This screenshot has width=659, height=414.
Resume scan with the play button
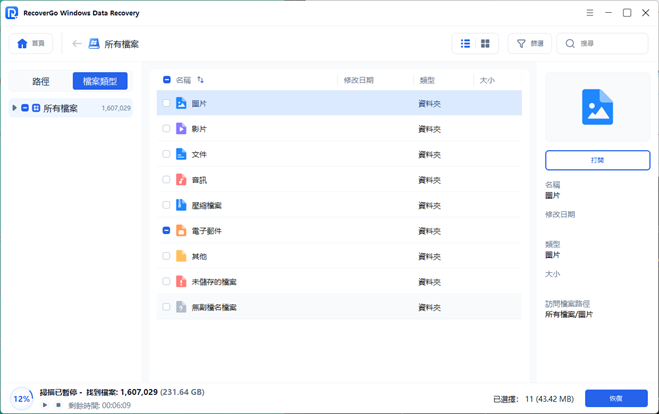click(45, 405)
